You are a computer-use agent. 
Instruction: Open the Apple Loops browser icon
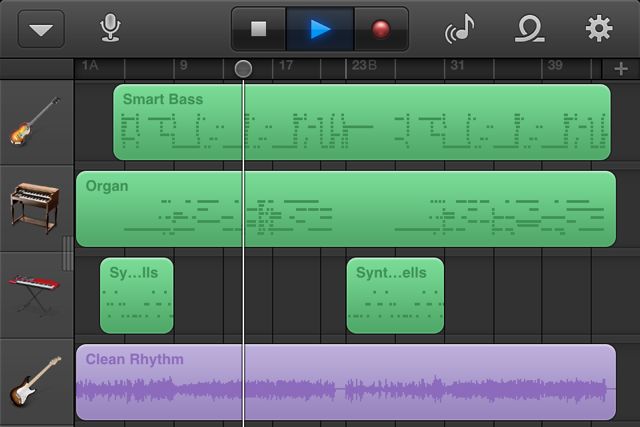529,29
